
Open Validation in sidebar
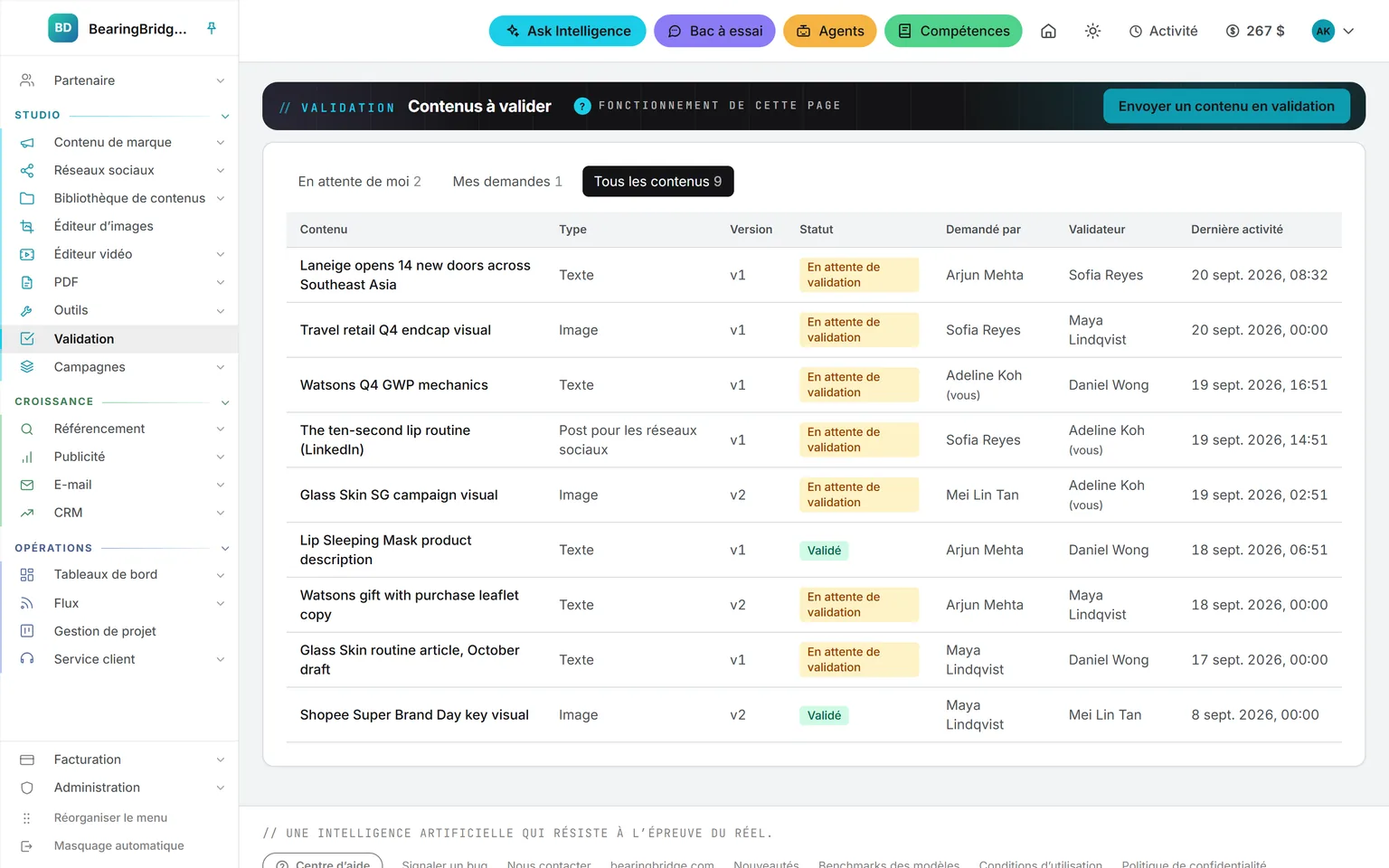(x=119, y=339)
